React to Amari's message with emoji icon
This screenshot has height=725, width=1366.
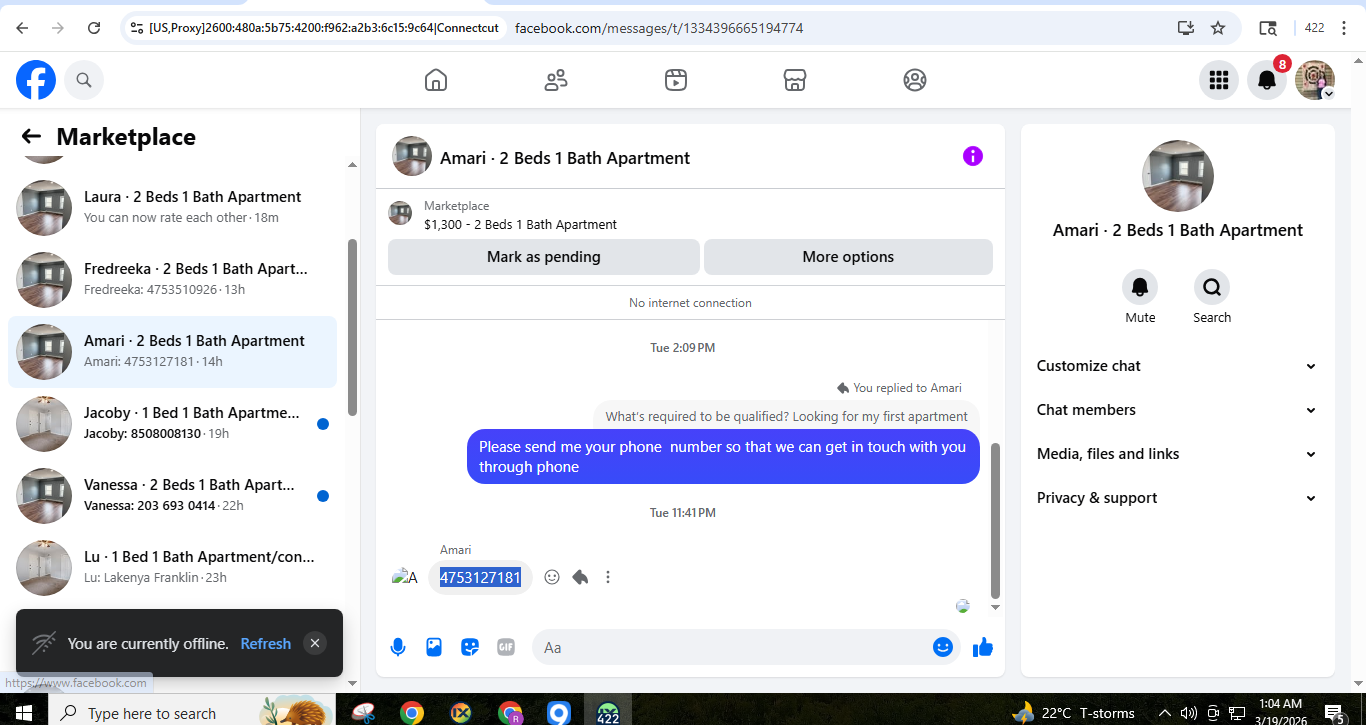(552, 577)
